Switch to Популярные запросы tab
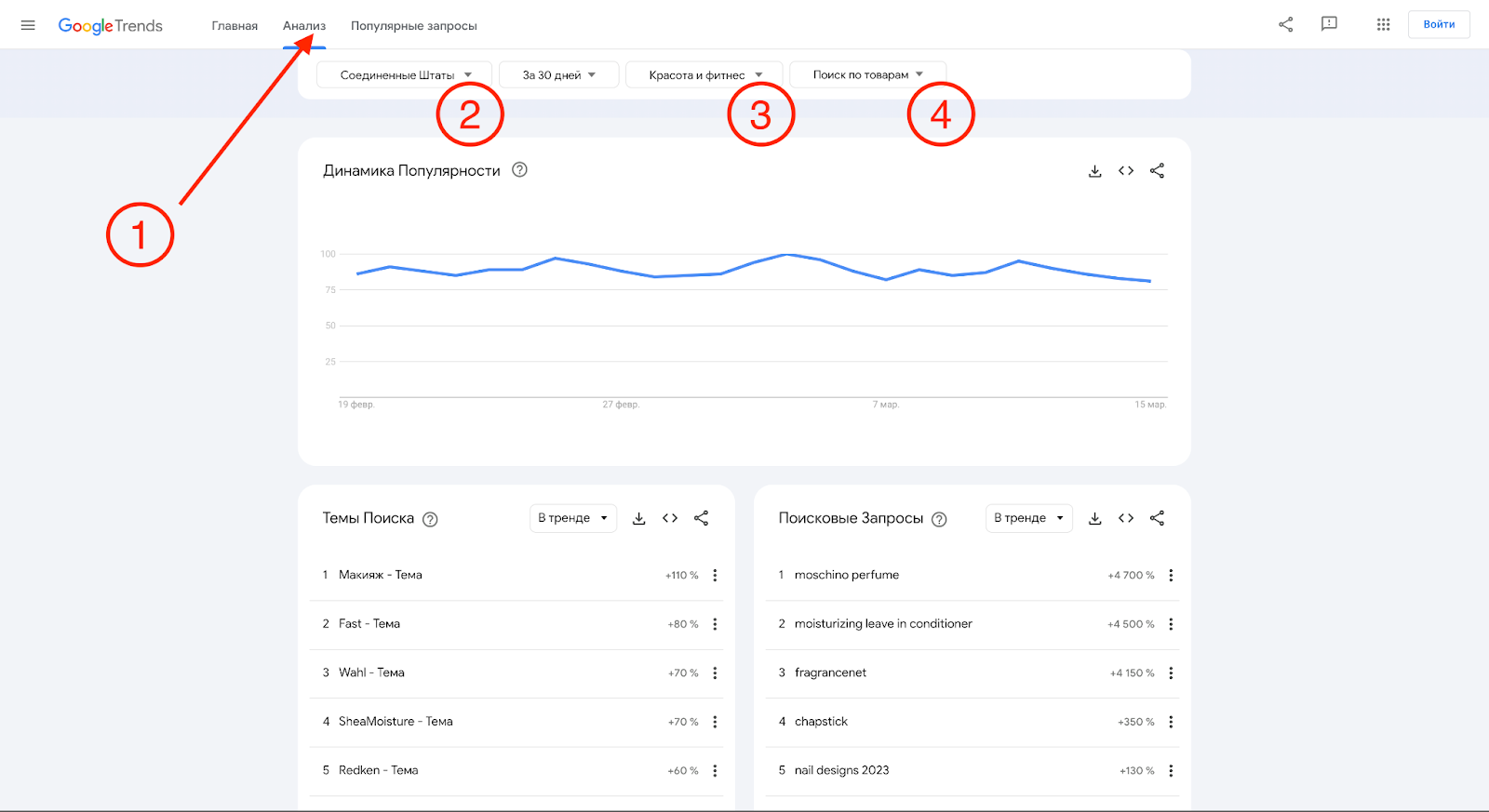The image size is (1489, 812). [414, 26]
